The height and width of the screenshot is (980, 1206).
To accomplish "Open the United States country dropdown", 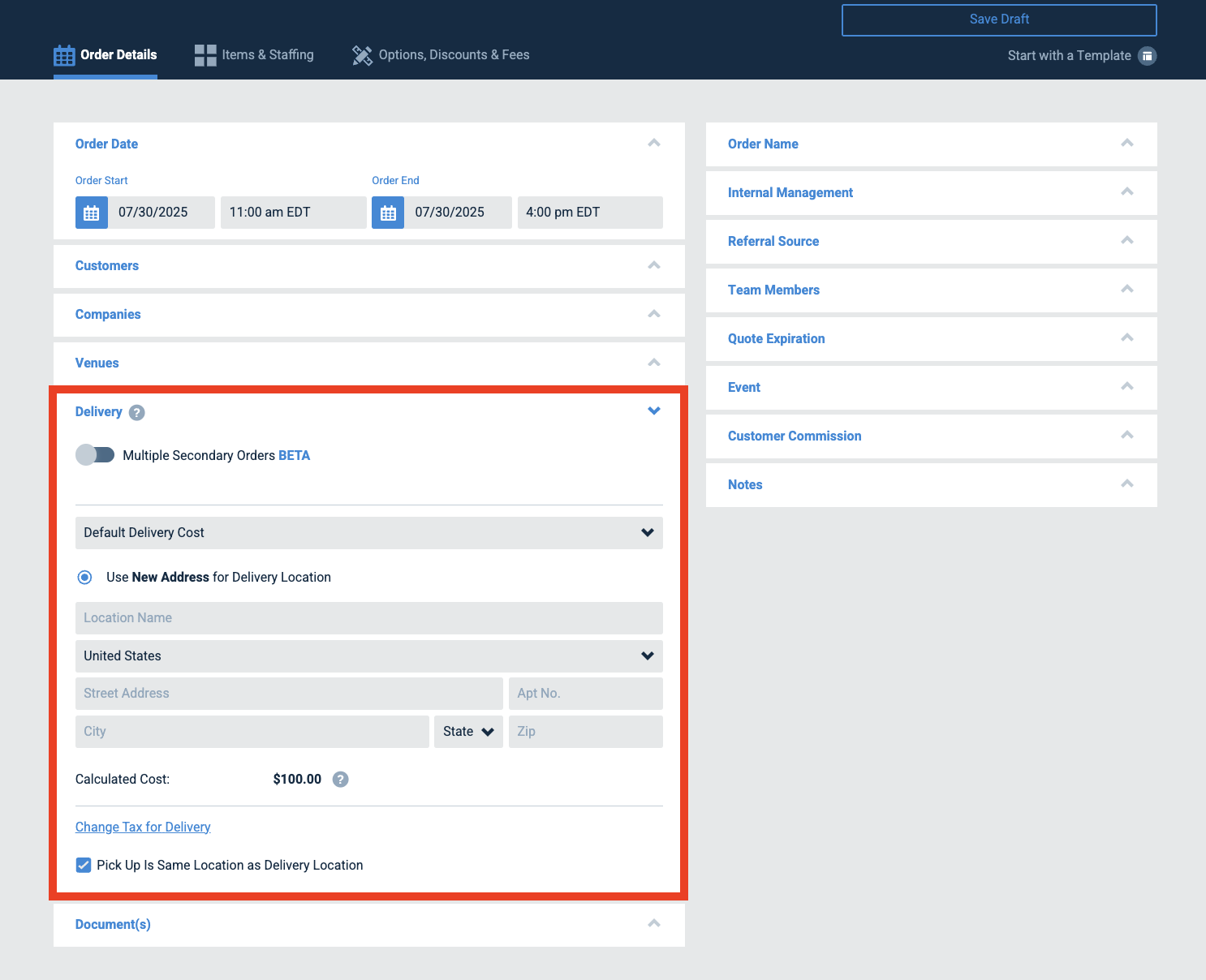I will tap(369, 656).
